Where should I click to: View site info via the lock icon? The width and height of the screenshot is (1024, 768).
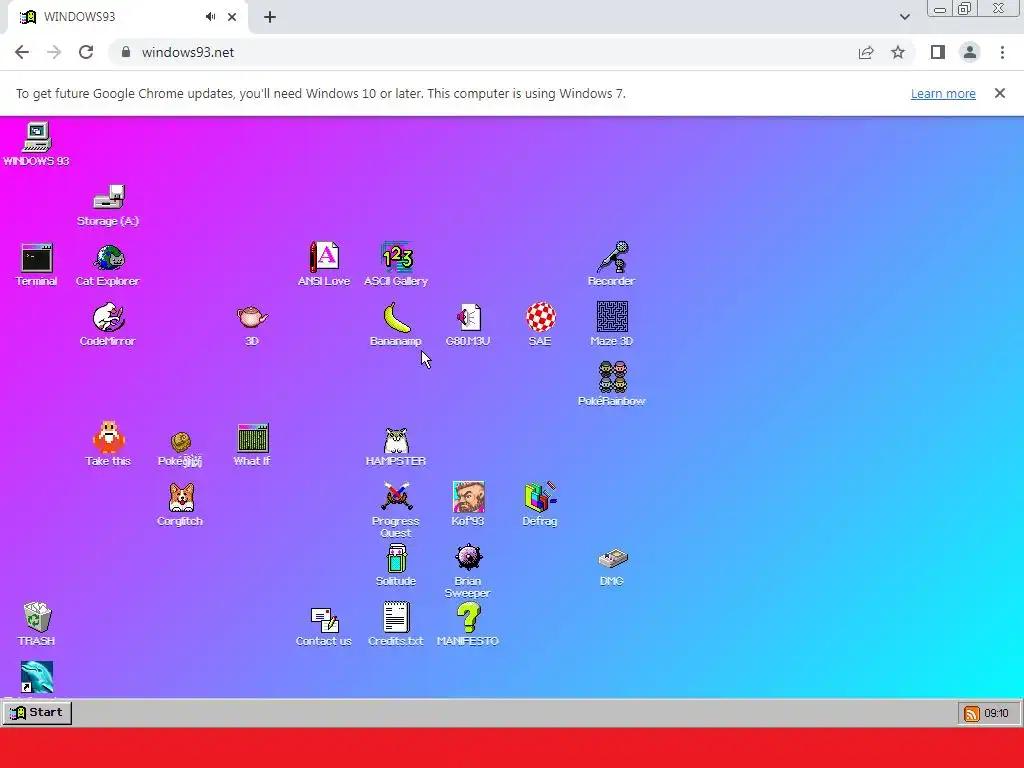point(126,52)
